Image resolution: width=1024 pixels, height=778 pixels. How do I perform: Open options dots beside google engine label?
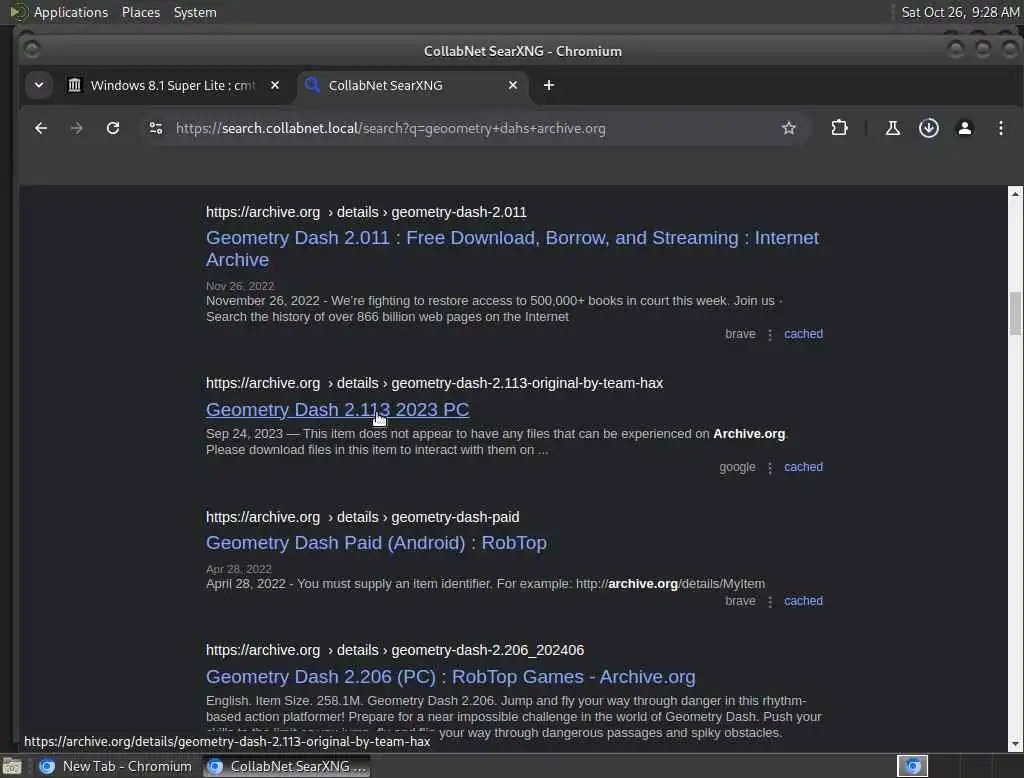coord(770,468)
